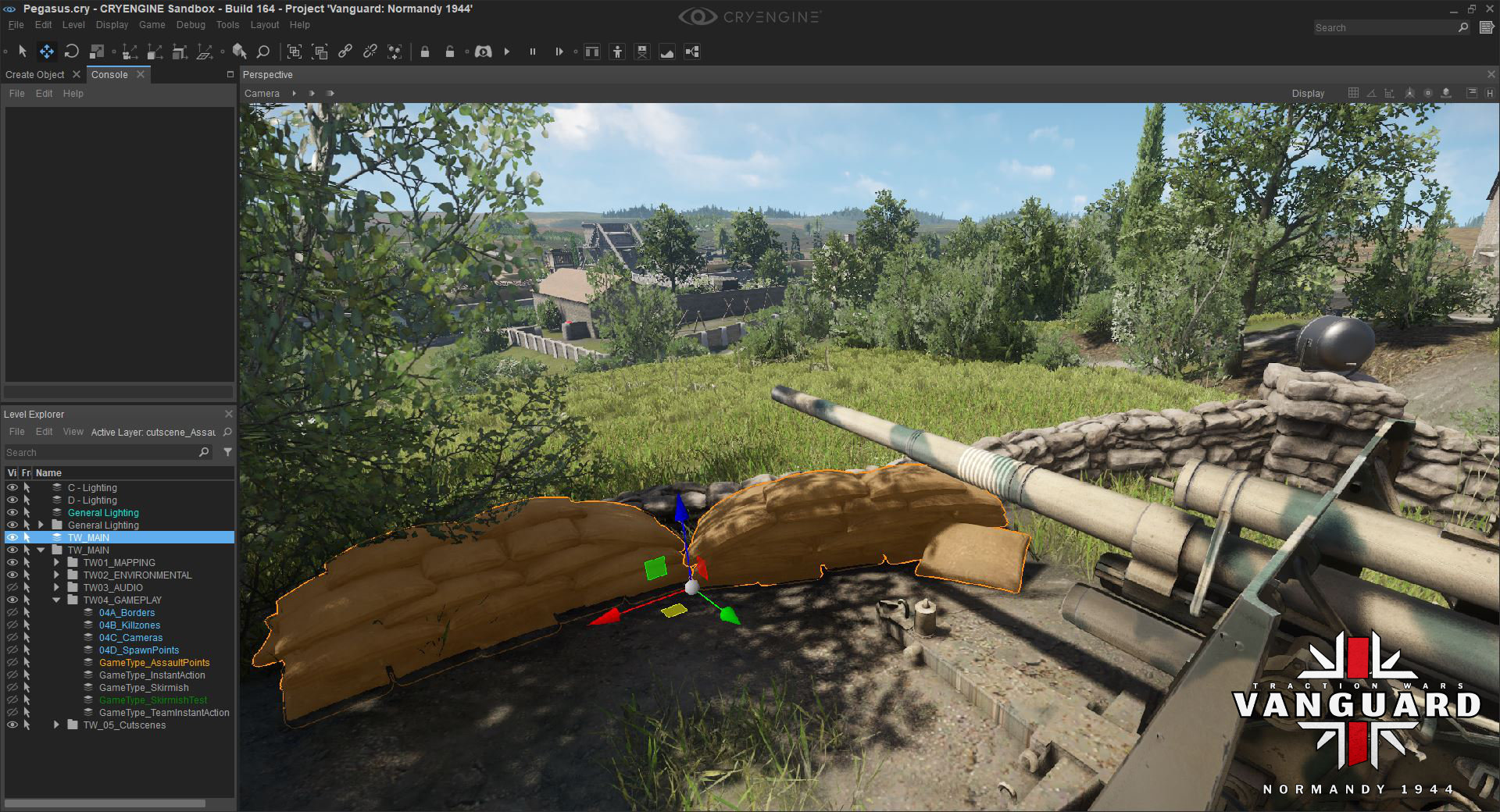Open the Level menu
Viewport: 1500px width, 812px height.
point(73,25)
